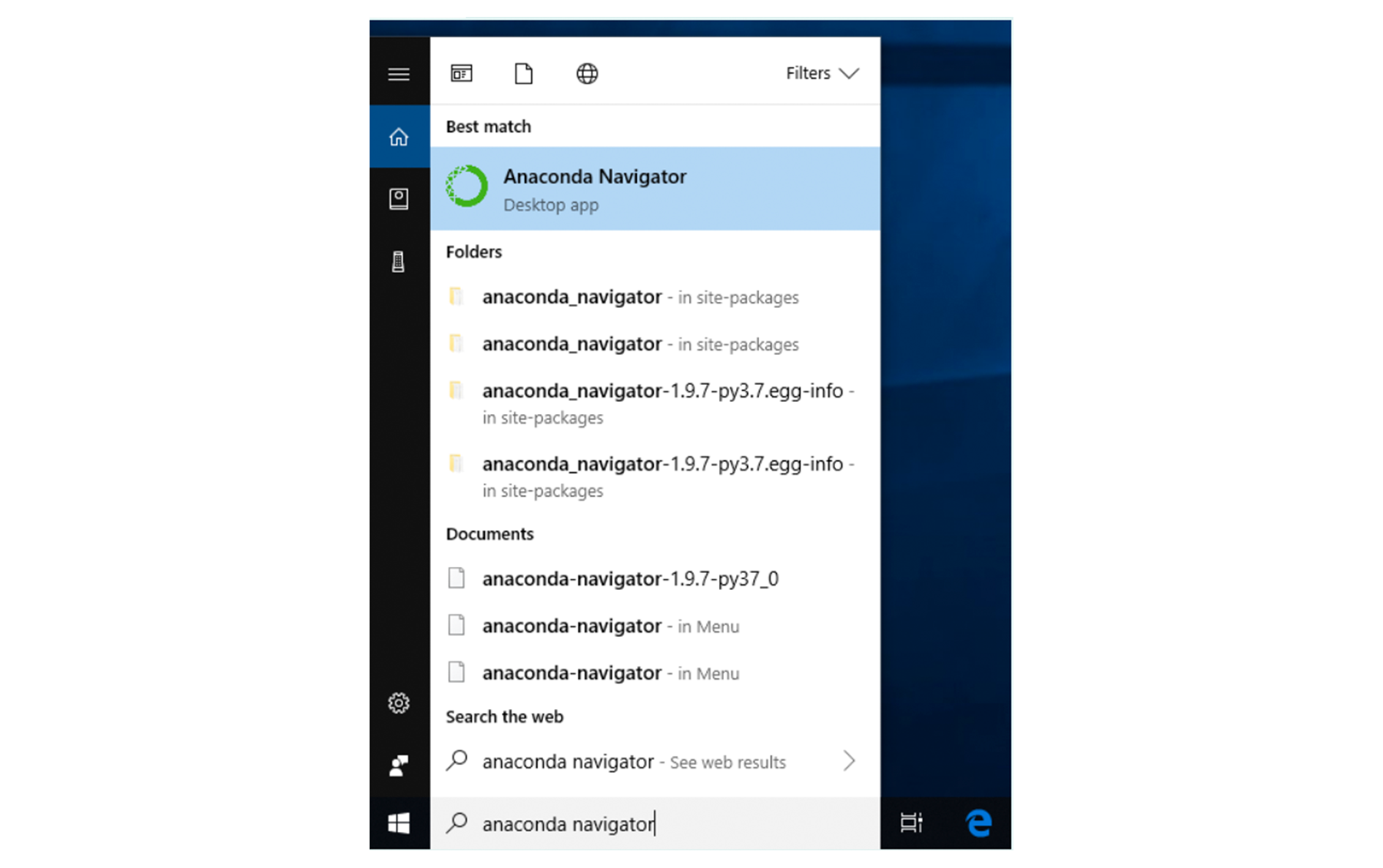The height and width of the screenshot is (868, 1383).
Task: Open the Notebook icon in sidebar
Action: [398, 199]
